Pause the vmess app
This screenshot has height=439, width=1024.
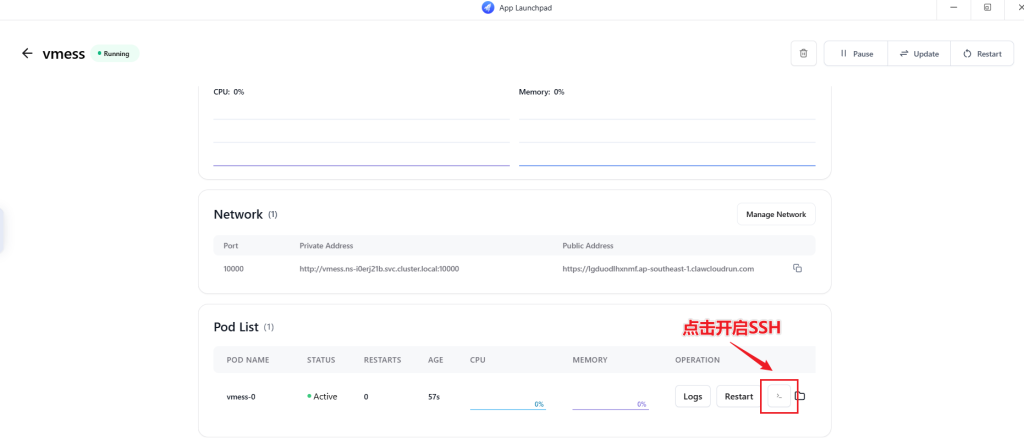coord(856,54)
